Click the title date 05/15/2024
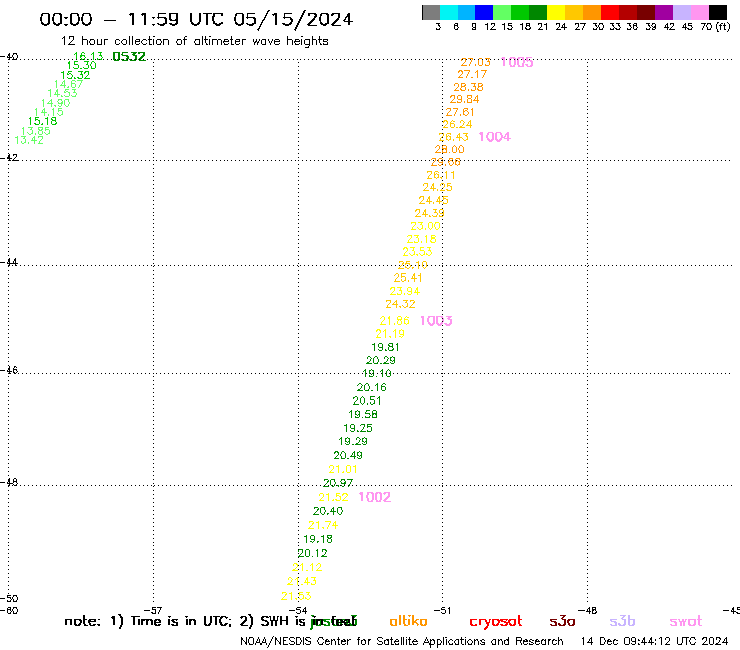Viewport: 740px width, 650px height. [x=293, y=20]
